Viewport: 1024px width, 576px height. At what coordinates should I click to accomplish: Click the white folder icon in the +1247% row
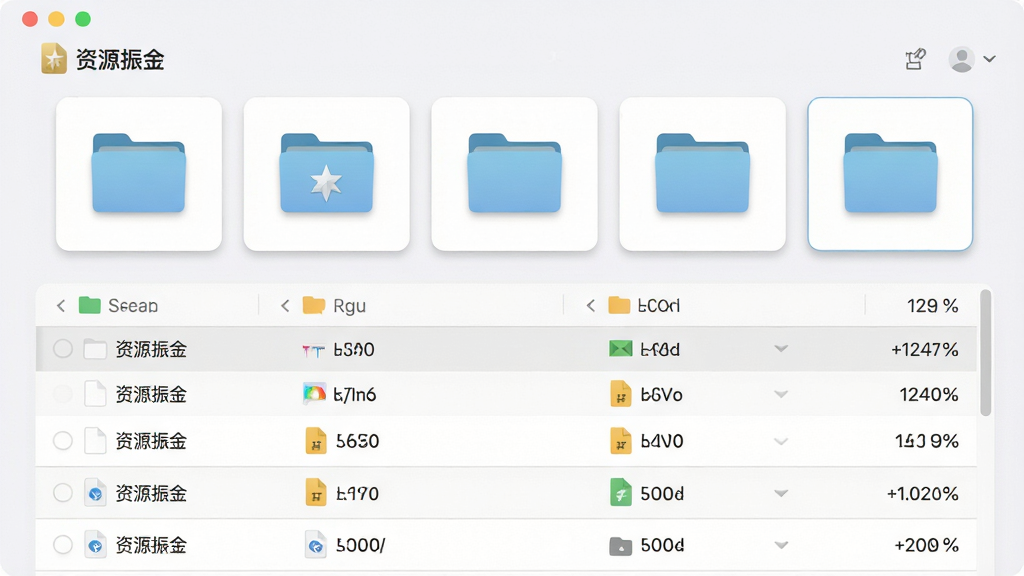(95, 349)
